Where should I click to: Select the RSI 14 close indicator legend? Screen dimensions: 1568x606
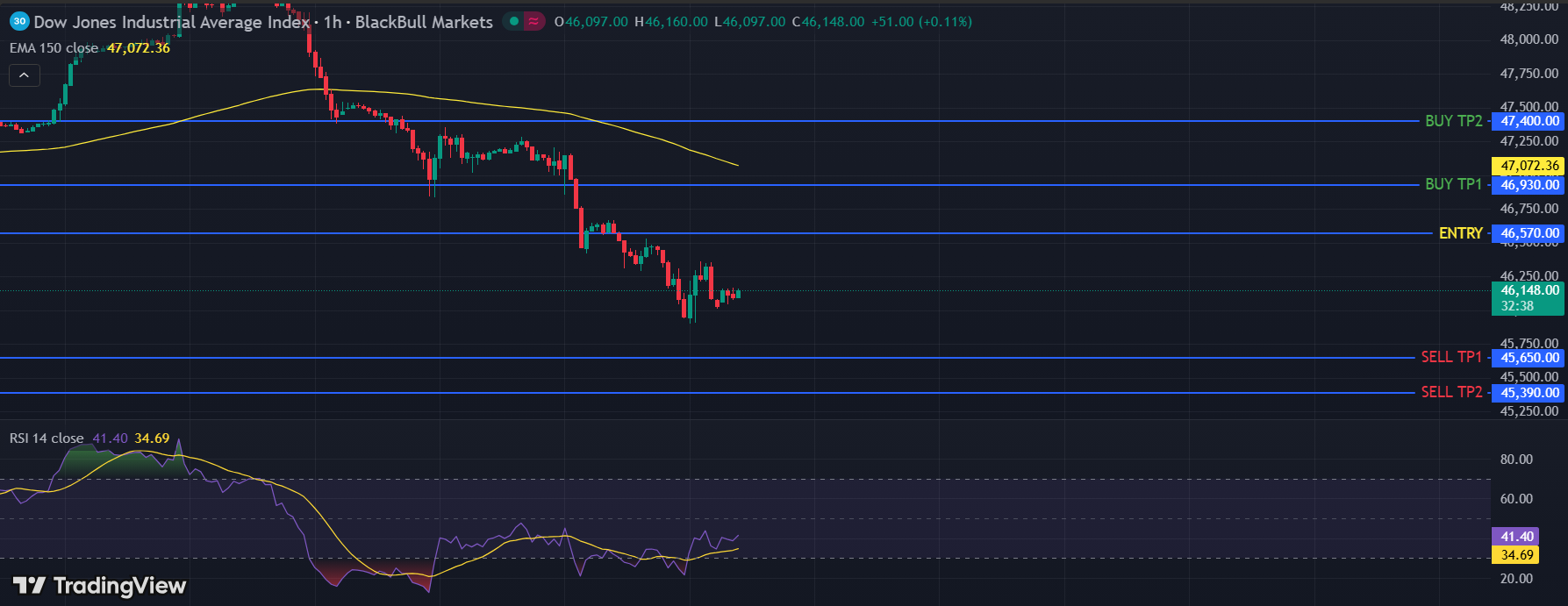point(47,438)
